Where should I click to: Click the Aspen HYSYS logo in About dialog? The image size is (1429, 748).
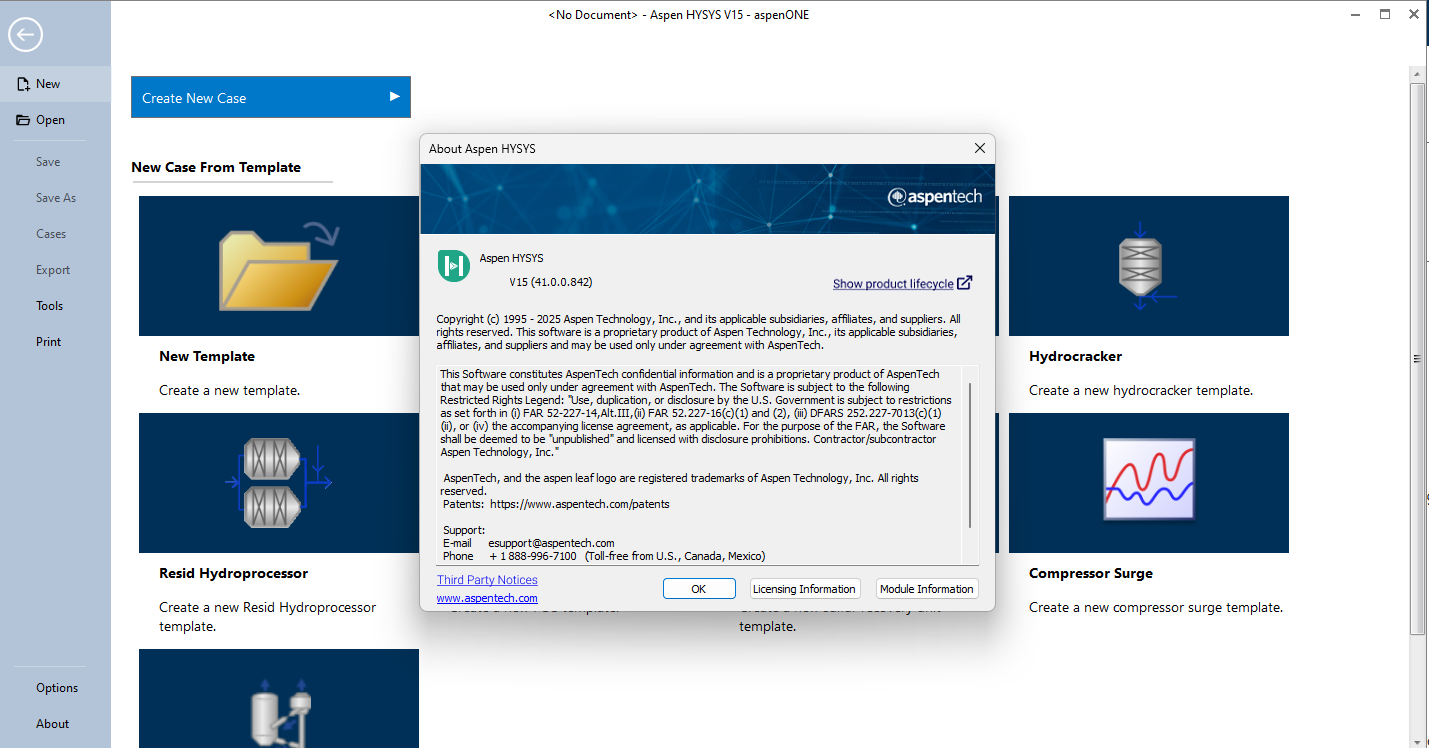[x=453, y=266]
